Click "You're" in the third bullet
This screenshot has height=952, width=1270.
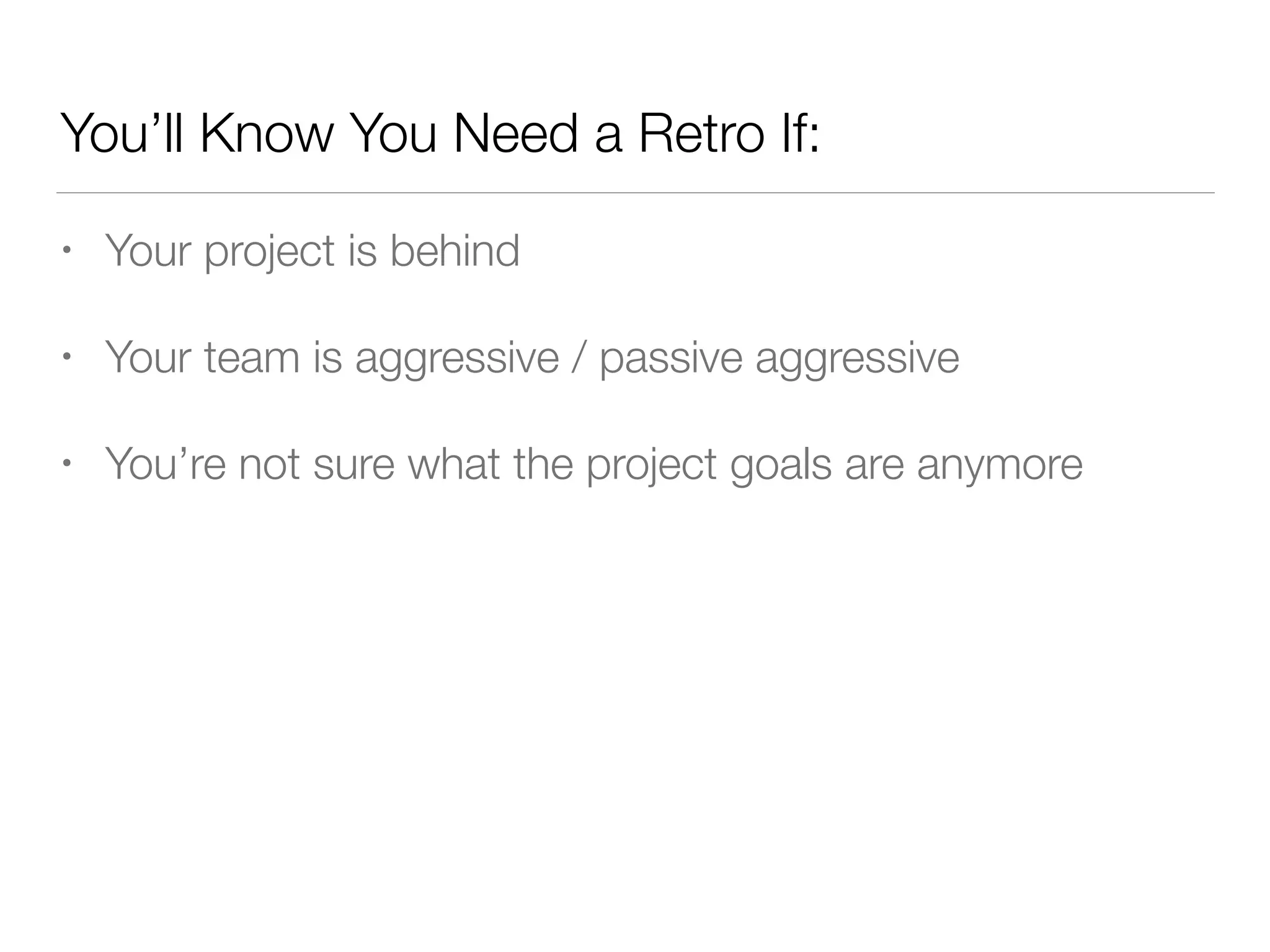[166, 464]
